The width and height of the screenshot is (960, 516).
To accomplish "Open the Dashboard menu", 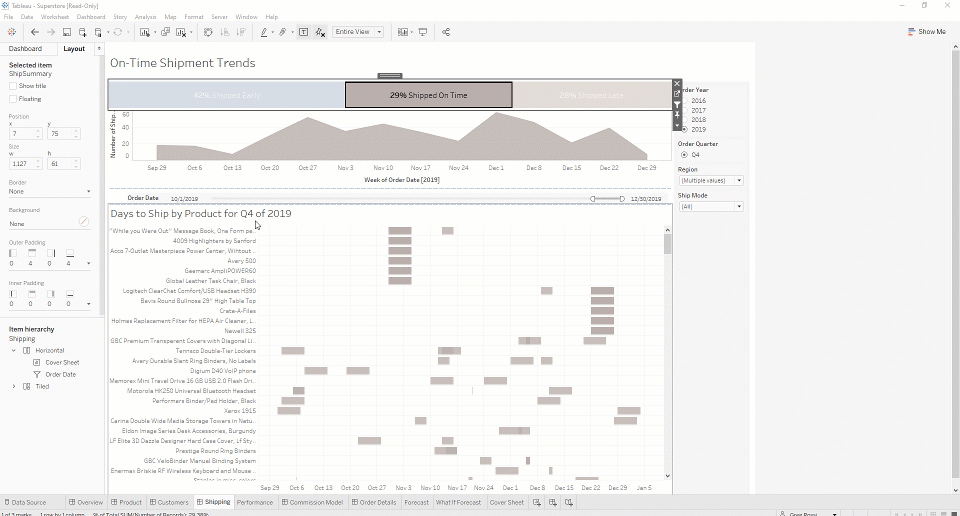I will coord(91,17).
